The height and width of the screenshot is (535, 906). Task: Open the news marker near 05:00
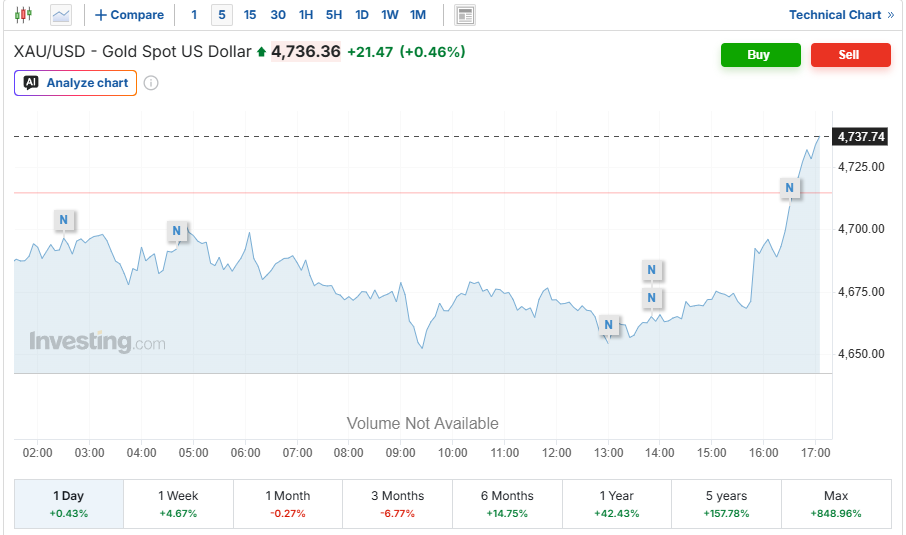pos(177,231)
